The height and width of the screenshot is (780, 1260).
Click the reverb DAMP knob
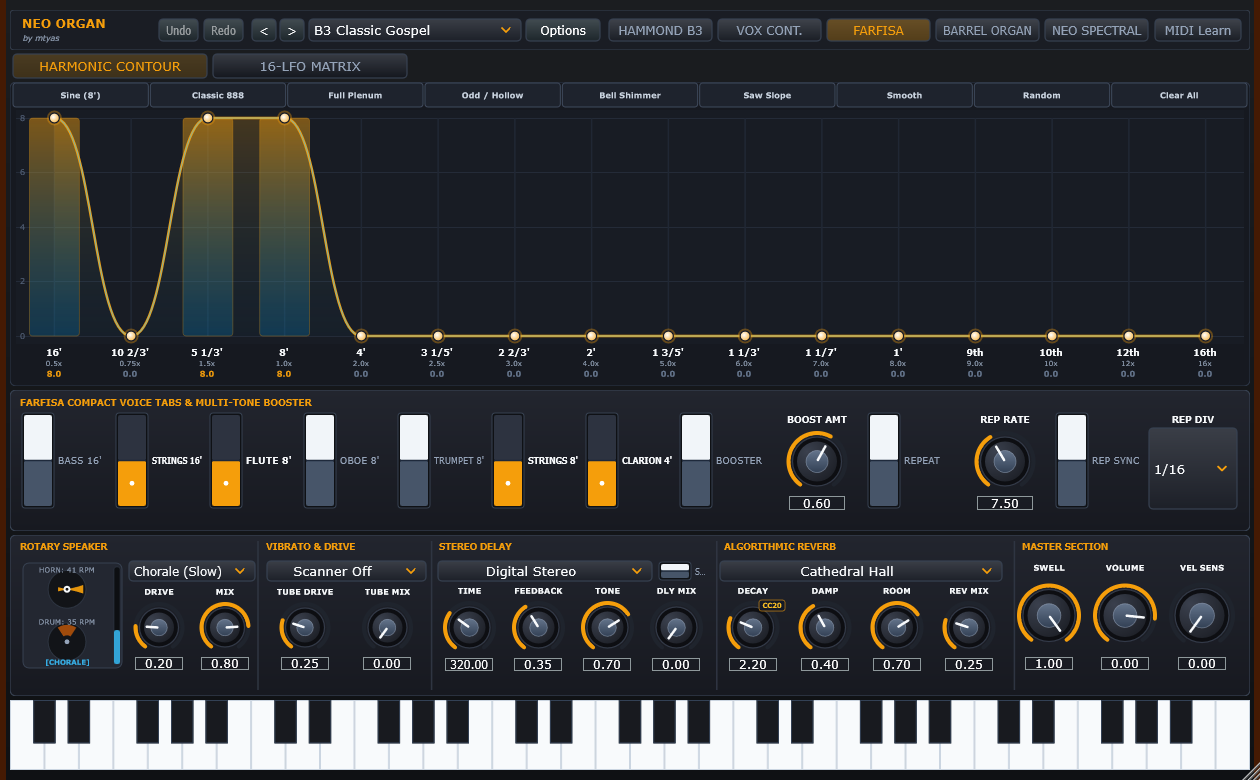(824, 628)
